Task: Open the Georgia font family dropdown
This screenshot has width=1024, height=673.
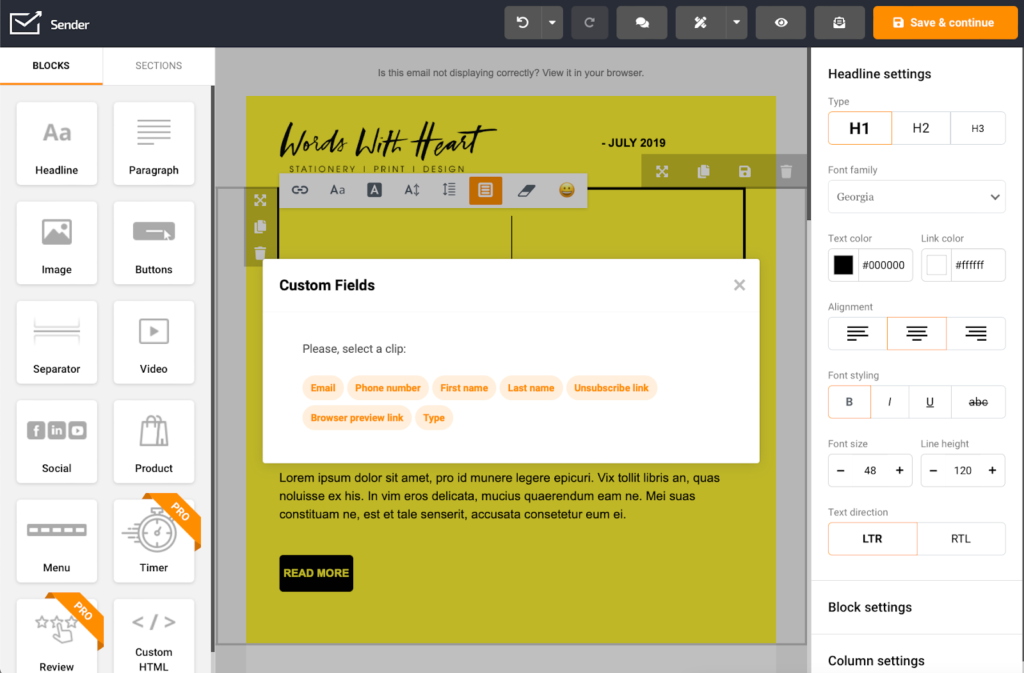Action: (x=916, y=197)
